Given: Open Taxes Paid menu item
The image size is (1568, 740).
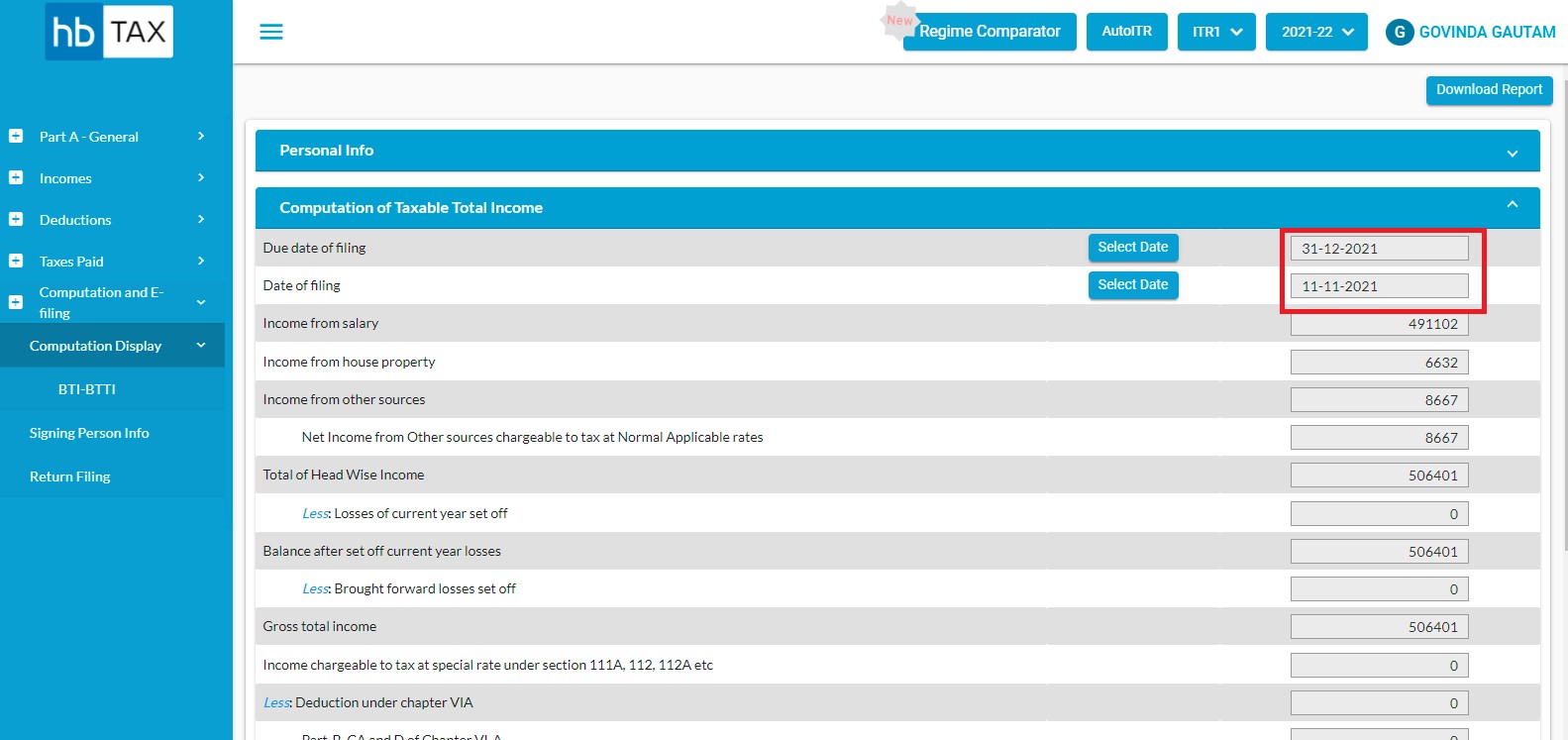Looking at the screenshot, I should coord(71,262).
